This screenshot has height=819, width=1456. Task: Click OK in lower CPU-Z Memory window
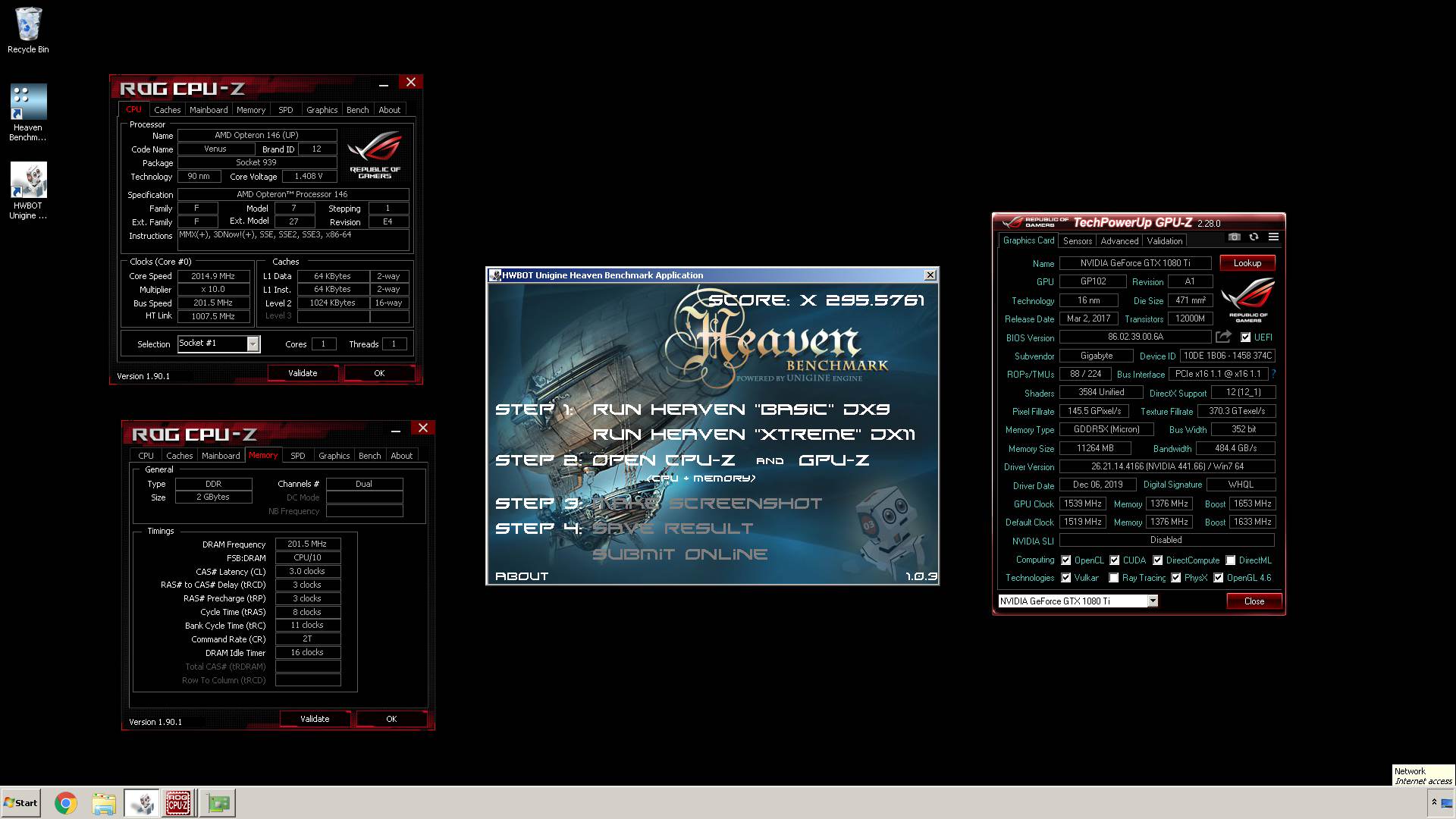pos(391,719)
